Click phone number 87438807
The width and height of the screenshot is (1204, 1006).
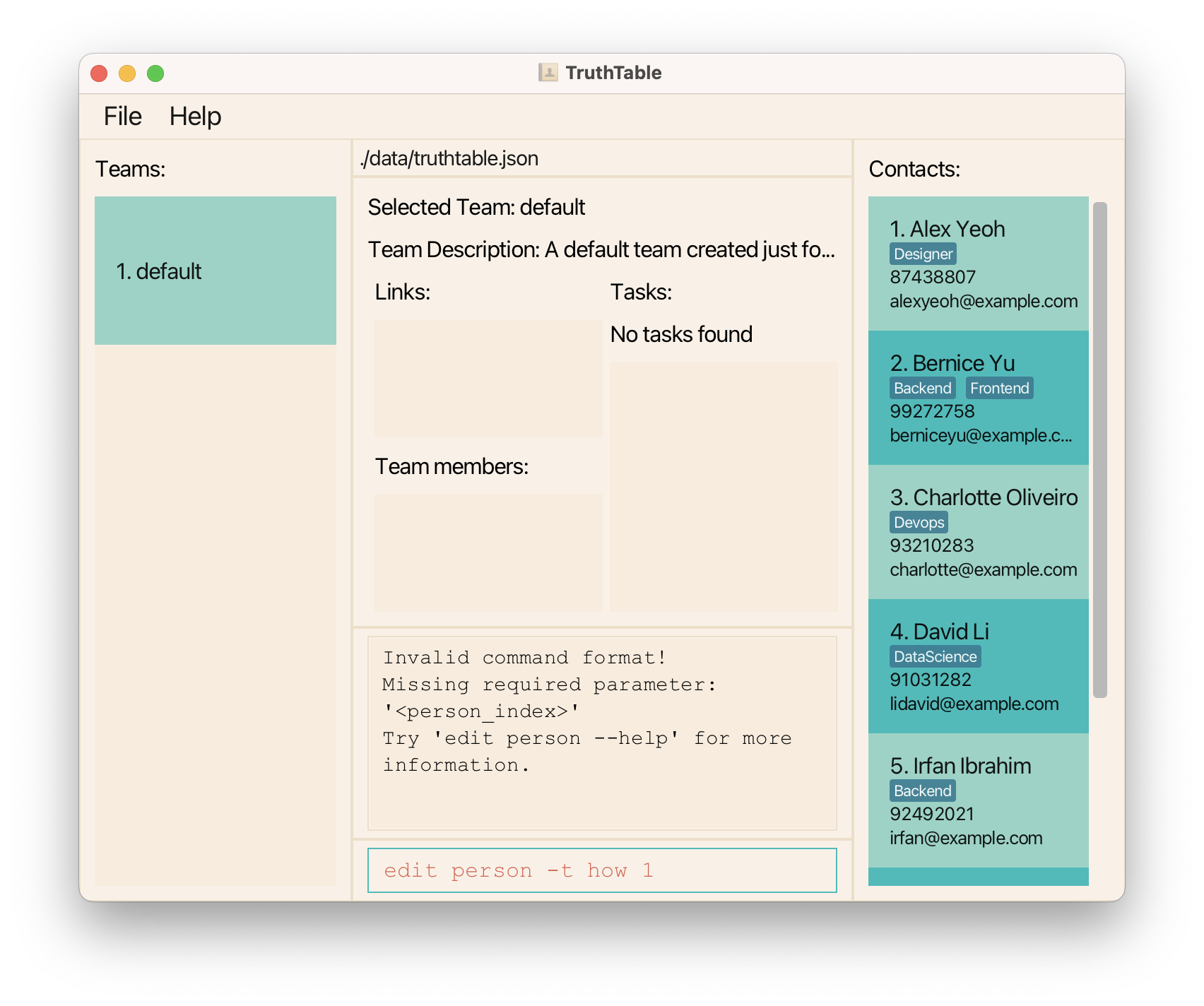(933, 277)
